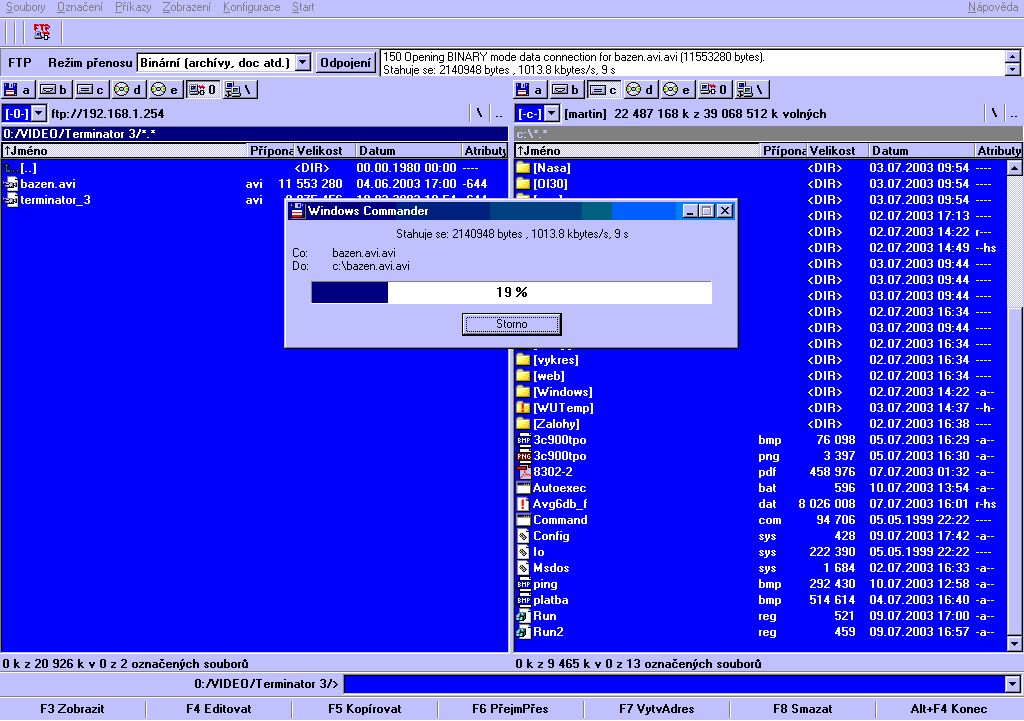The height and width of the screenshot is (721, 1024).
Task: Open the transfer mode dropdown
Action: click(303, 63)
